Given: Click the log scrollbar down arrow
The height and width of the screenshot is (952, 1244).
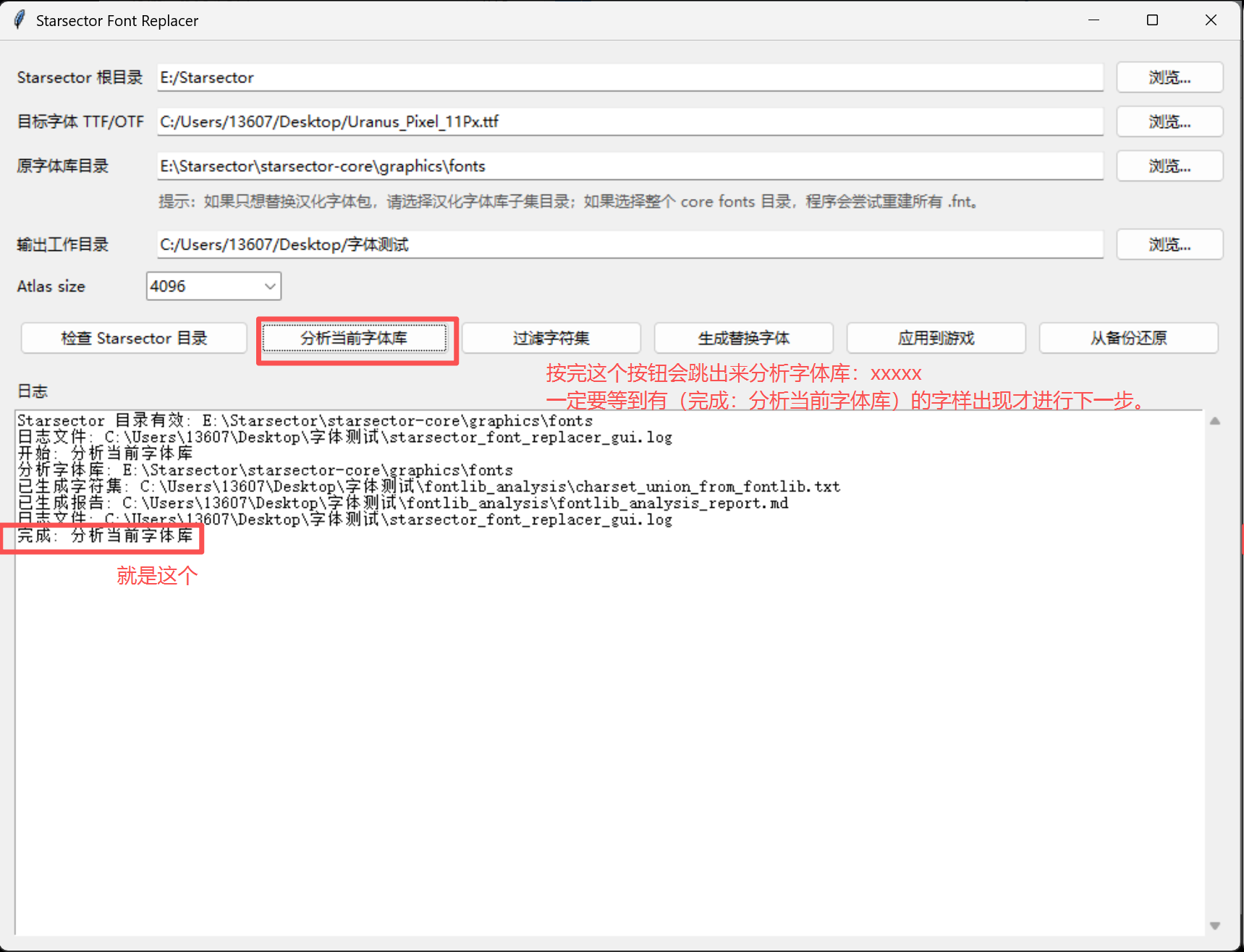Looking at the screenshot, I should point(1215,926).
